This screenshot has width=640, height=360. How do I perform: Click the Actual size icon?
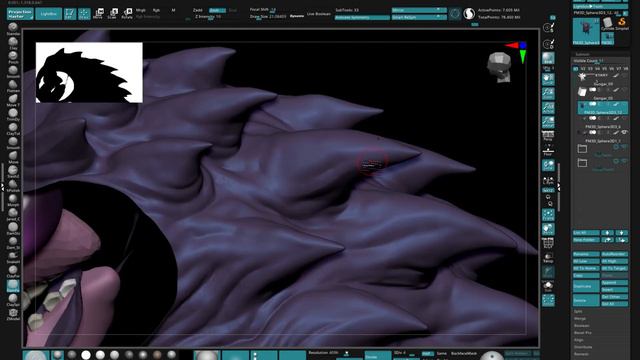pos(548,108)
